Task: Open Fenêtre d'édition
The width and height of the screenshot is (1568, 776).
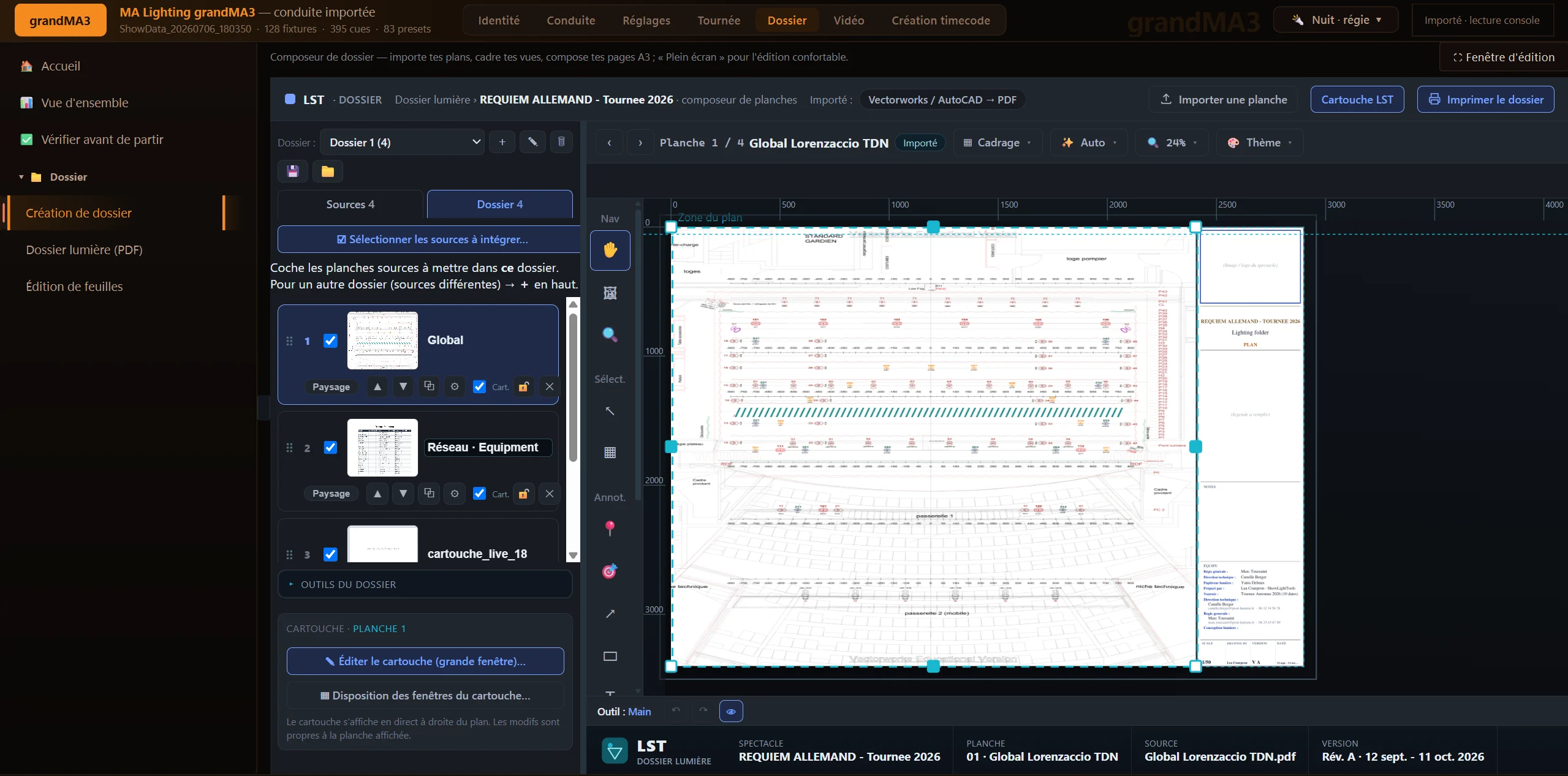Action: tap(1504, 57)
